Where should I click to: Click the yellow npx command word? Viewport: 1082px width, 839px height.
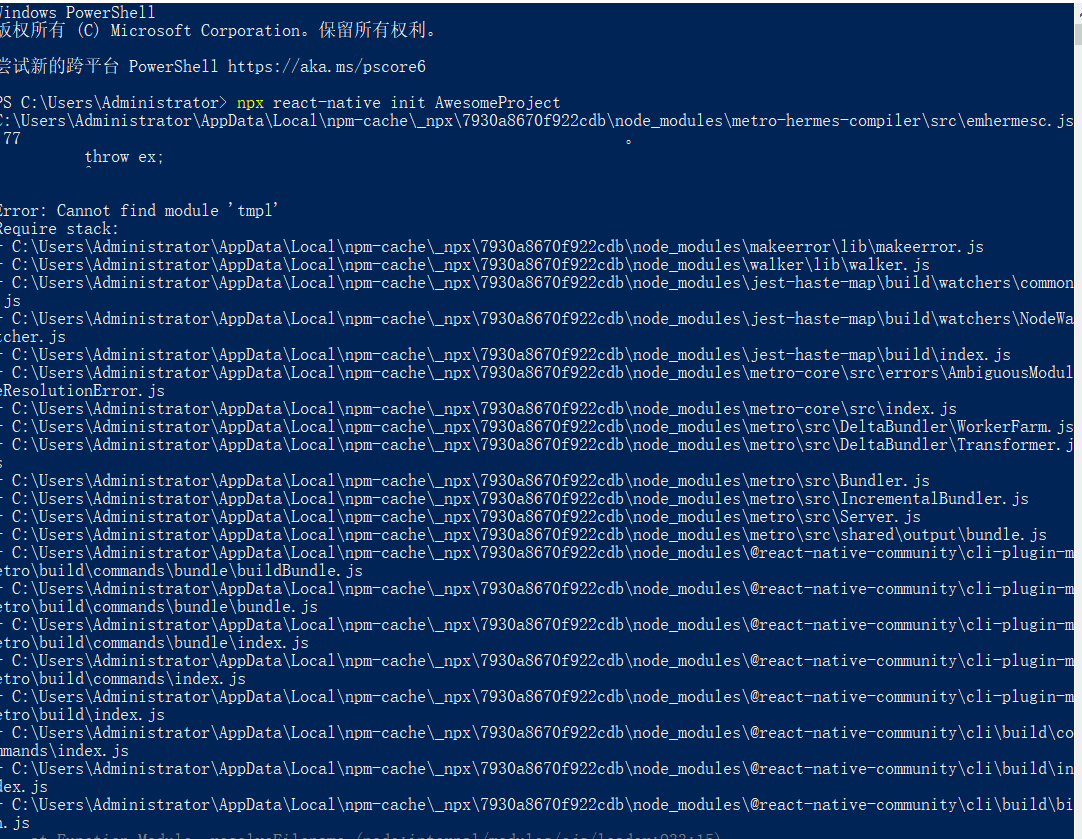250,103
